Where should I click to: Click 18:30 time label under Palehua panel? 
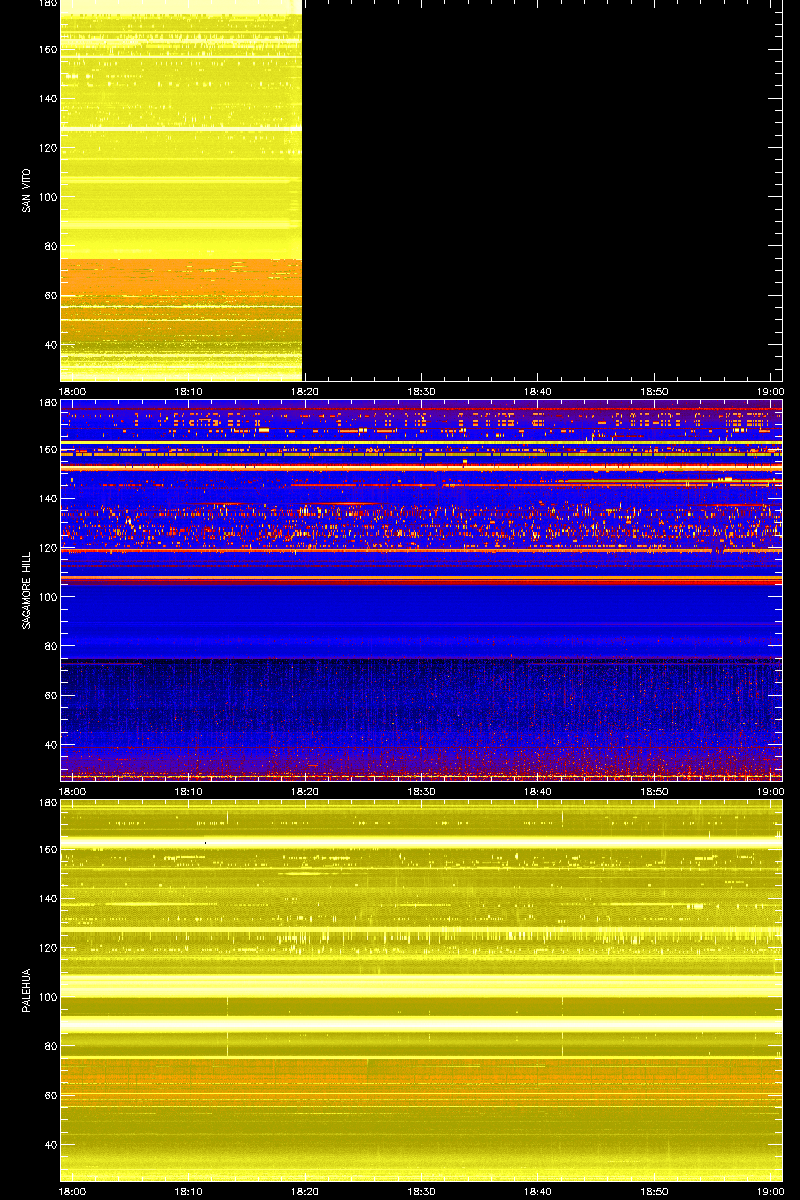(x=422, y=1191)
